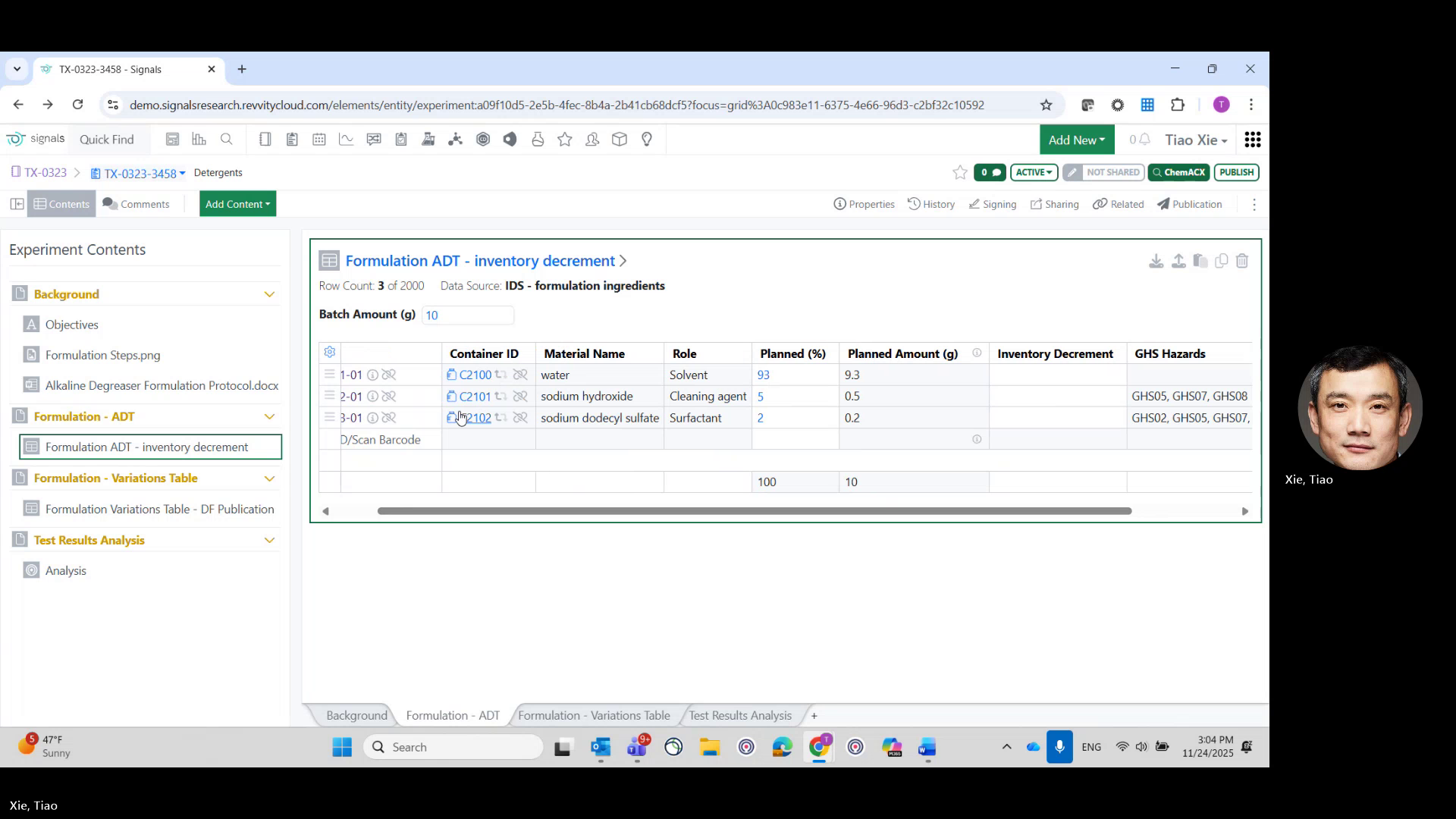This screenshot has height=819, width=1456.
Task: Open container C2100 link in the table
Action: (x=475, y=375)
